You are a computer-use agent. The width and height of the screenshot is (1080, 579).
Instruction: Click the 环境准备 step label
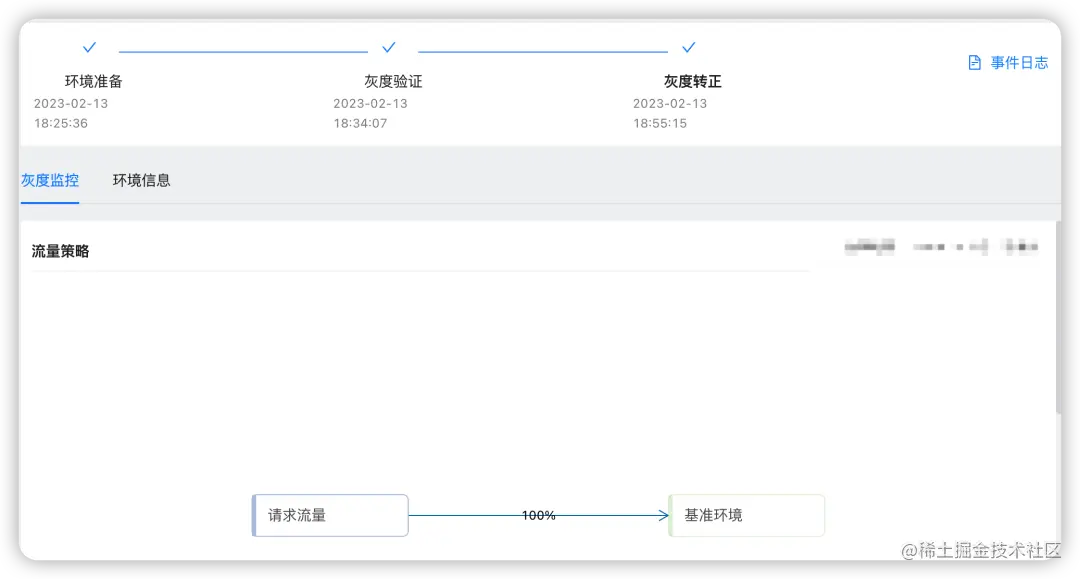[x=92, y=81]
